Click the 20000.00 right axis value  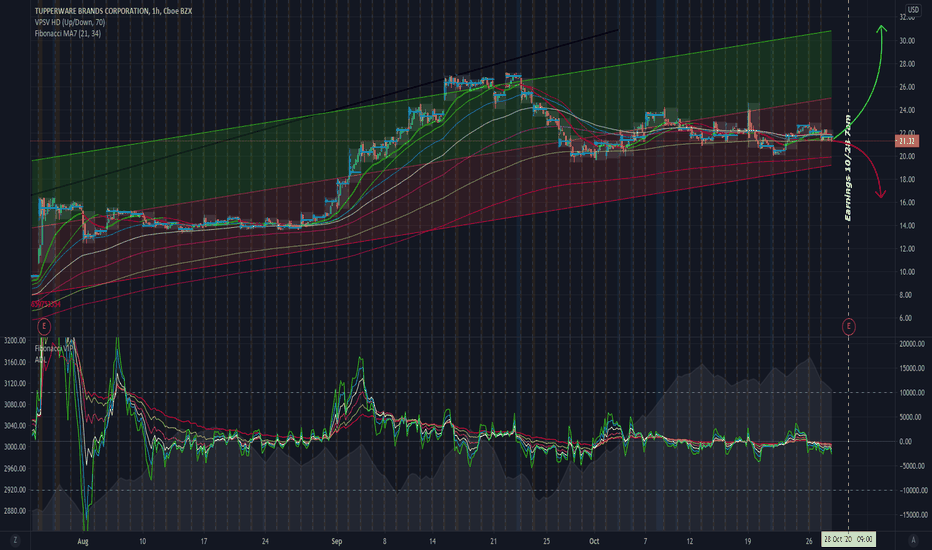click(x=912, y=344)
